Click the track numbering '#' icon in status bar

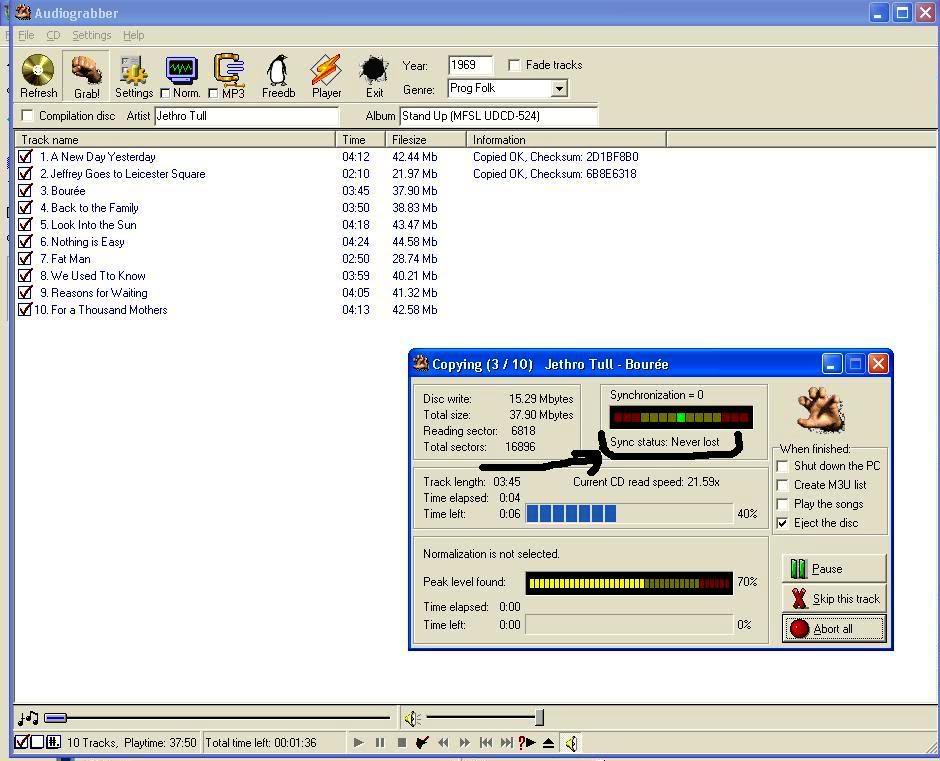click(x=53, y=742)
